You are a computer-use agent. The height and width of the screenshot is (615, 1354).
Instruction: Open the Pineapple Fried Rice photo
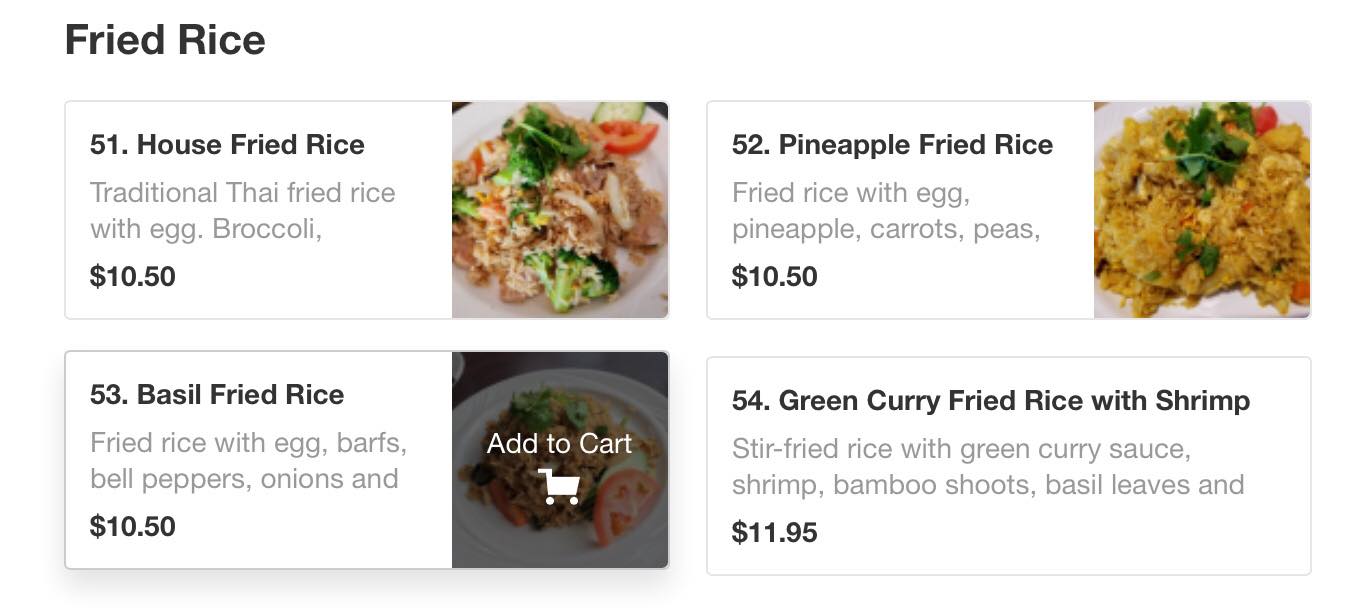click(x=1201, y=210)
